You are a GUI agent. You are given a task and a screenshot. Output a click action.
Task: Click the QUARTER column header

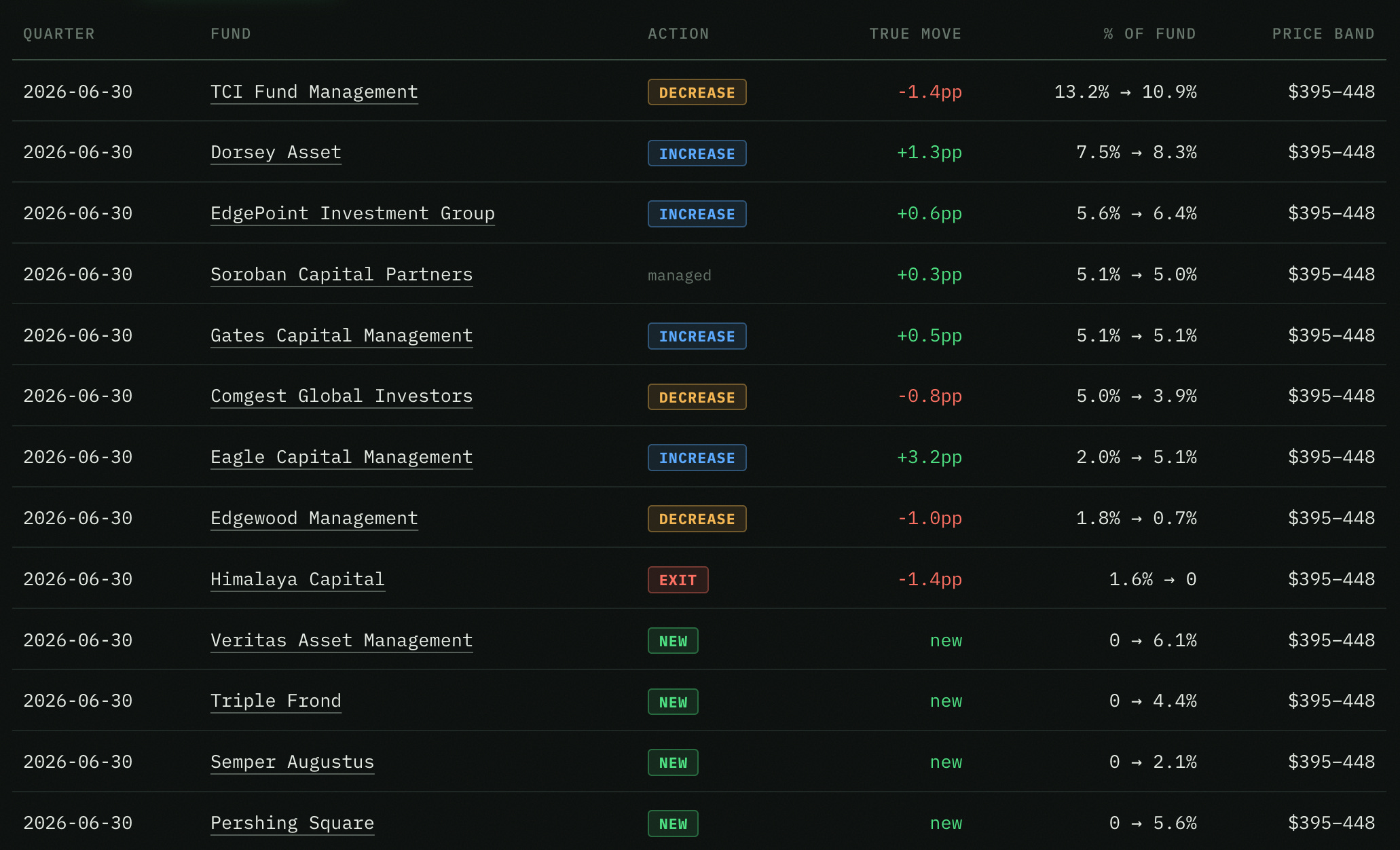point(59,34)
